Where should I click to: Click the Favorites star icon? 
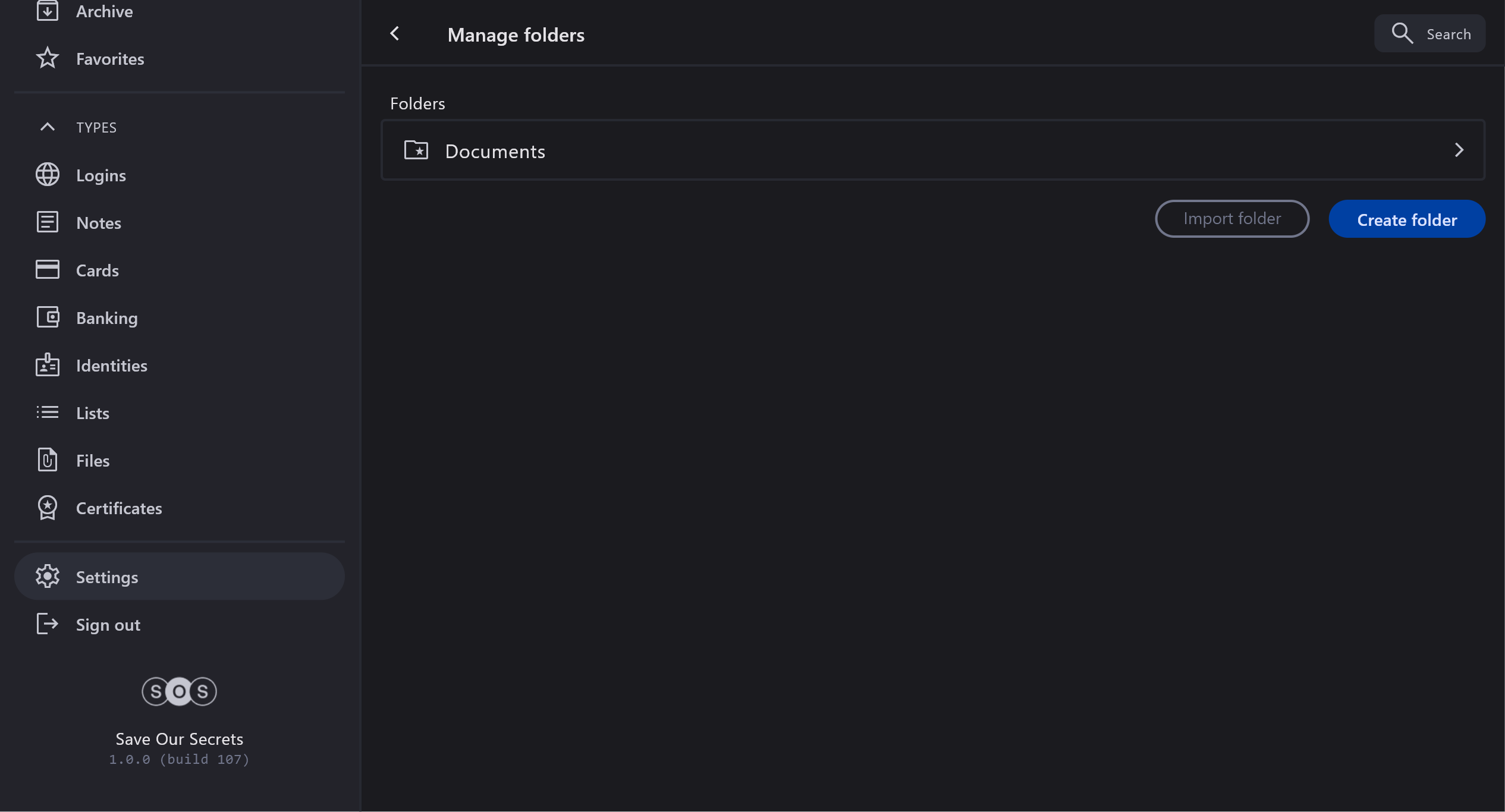pos(48,58)
